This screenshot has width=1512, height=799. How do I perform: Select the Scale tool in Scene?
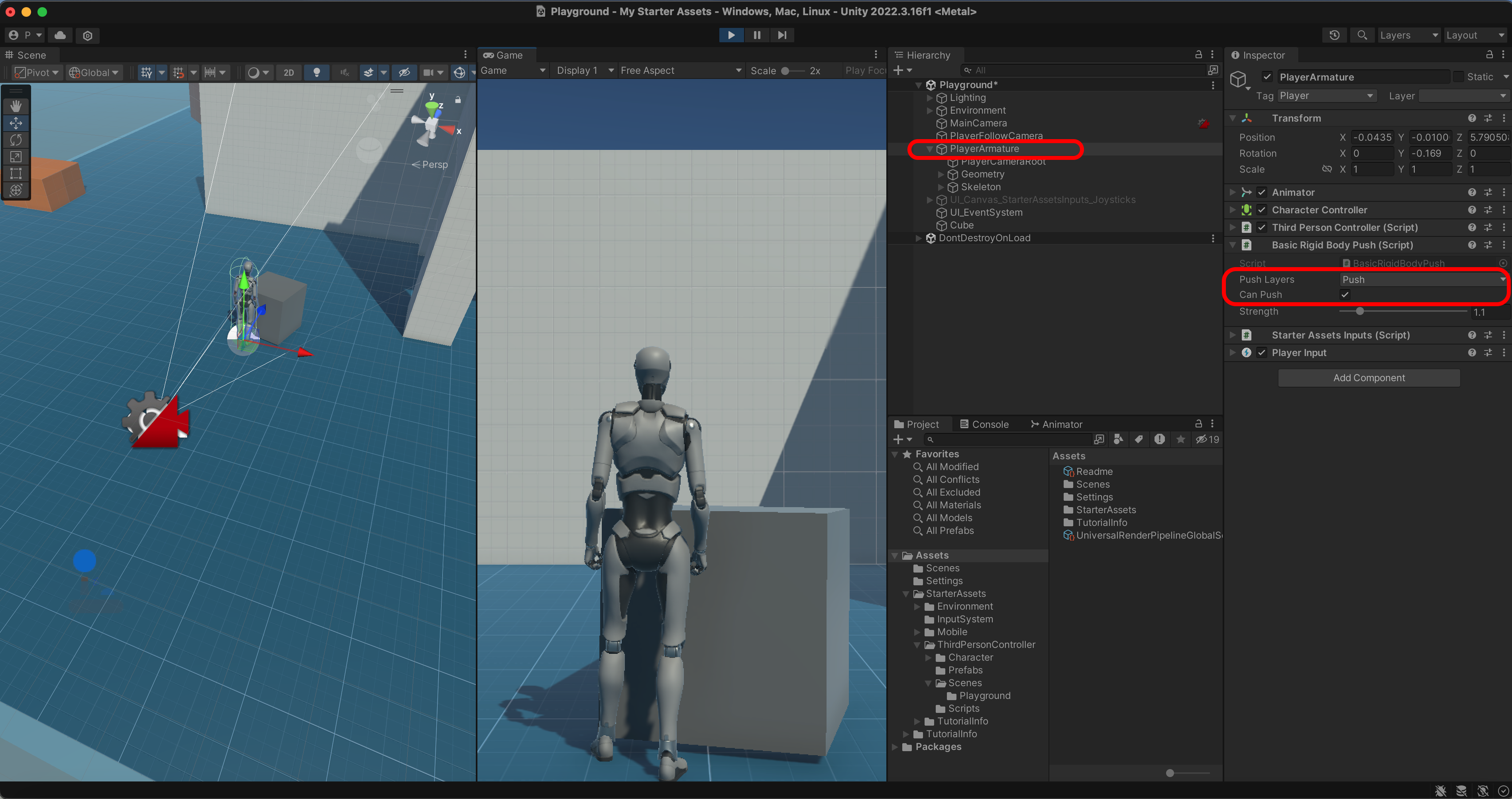(16, 157)
